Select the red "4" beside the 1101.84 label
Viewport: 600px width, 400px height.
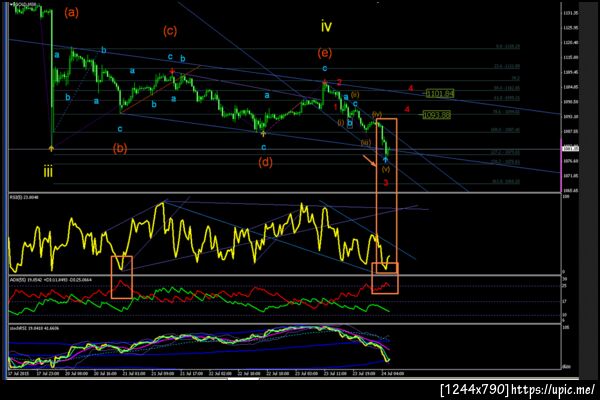tap(411, 88)
